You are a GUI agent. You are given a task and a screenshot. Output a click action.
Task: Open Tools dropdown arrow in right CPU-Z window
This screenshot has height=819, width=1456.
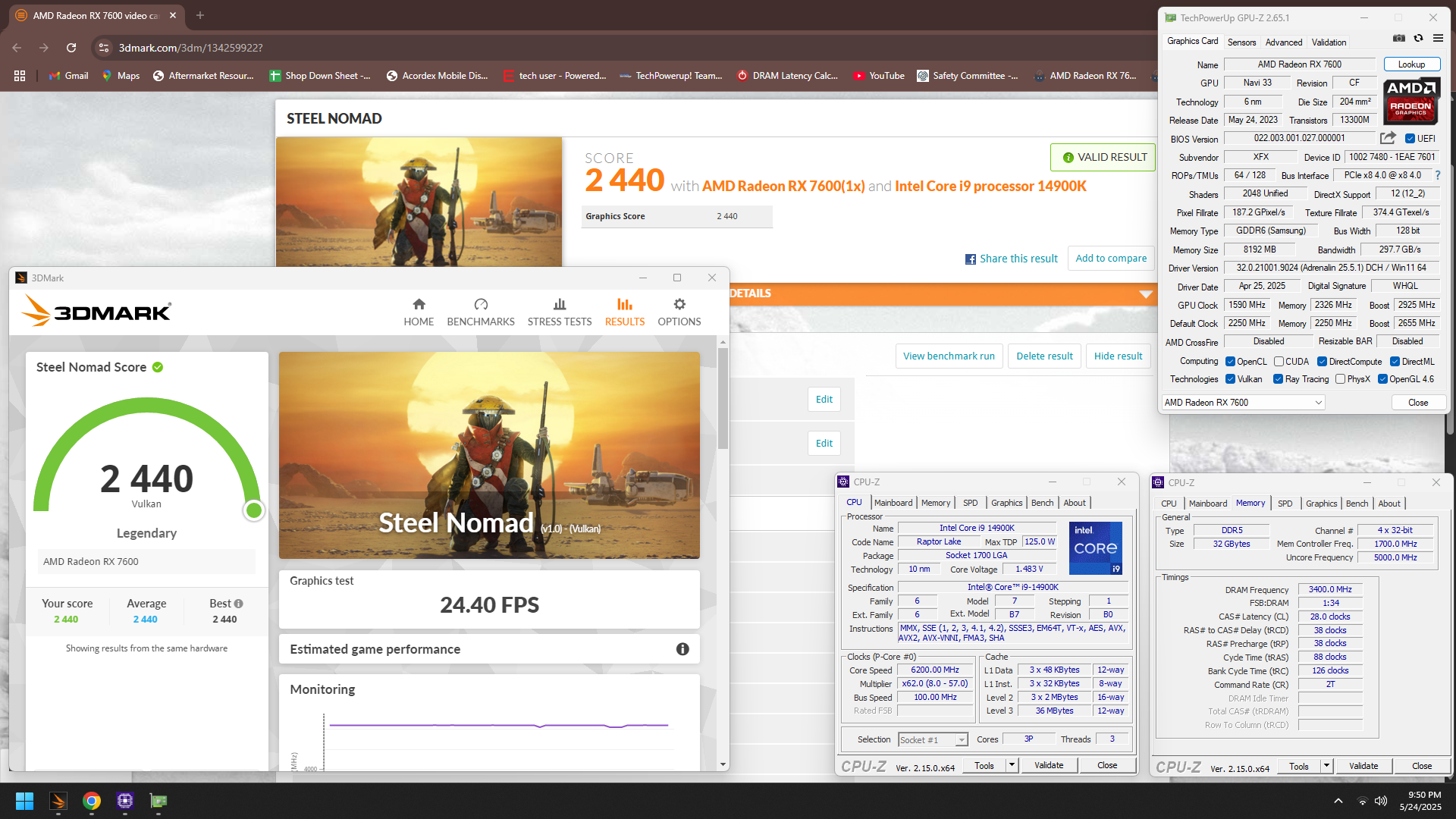point(1326,767)
